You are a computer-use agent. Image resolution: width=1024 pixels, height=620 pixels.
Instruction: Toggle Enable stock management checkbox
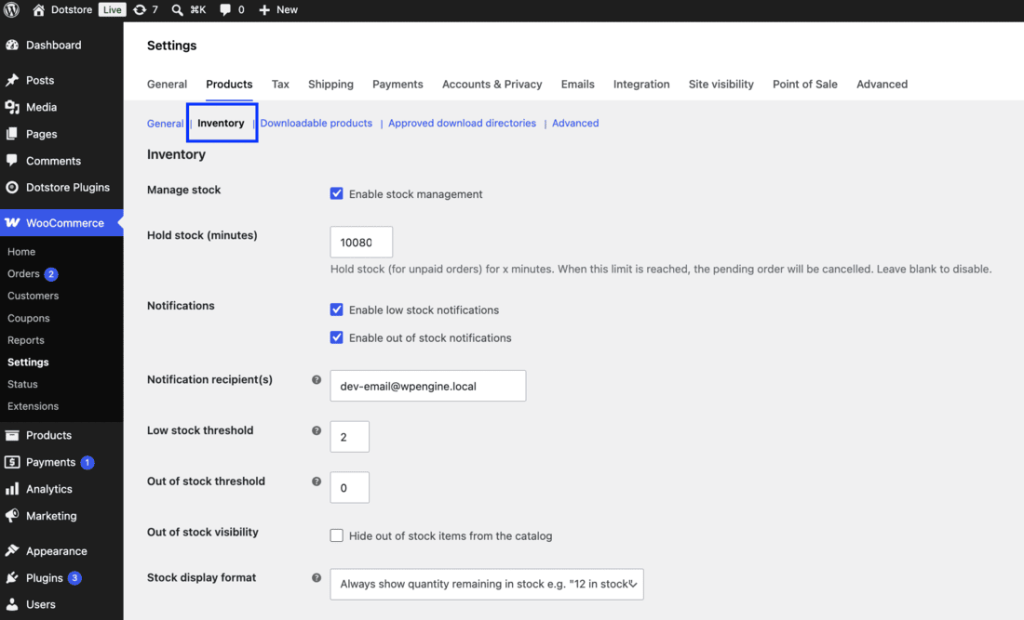pyautogui.click(x=336, y=193)
